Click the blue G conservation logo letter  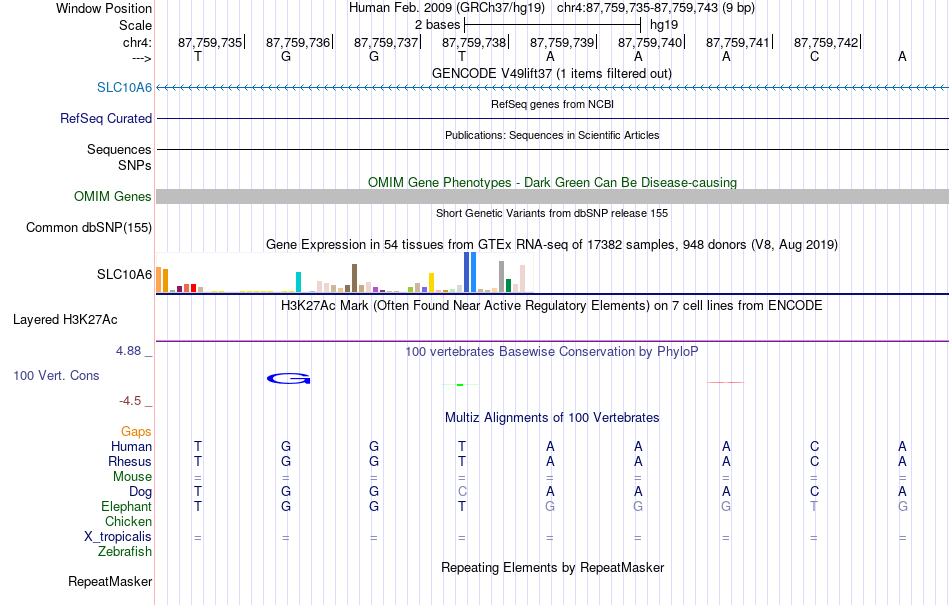[288, 379]
